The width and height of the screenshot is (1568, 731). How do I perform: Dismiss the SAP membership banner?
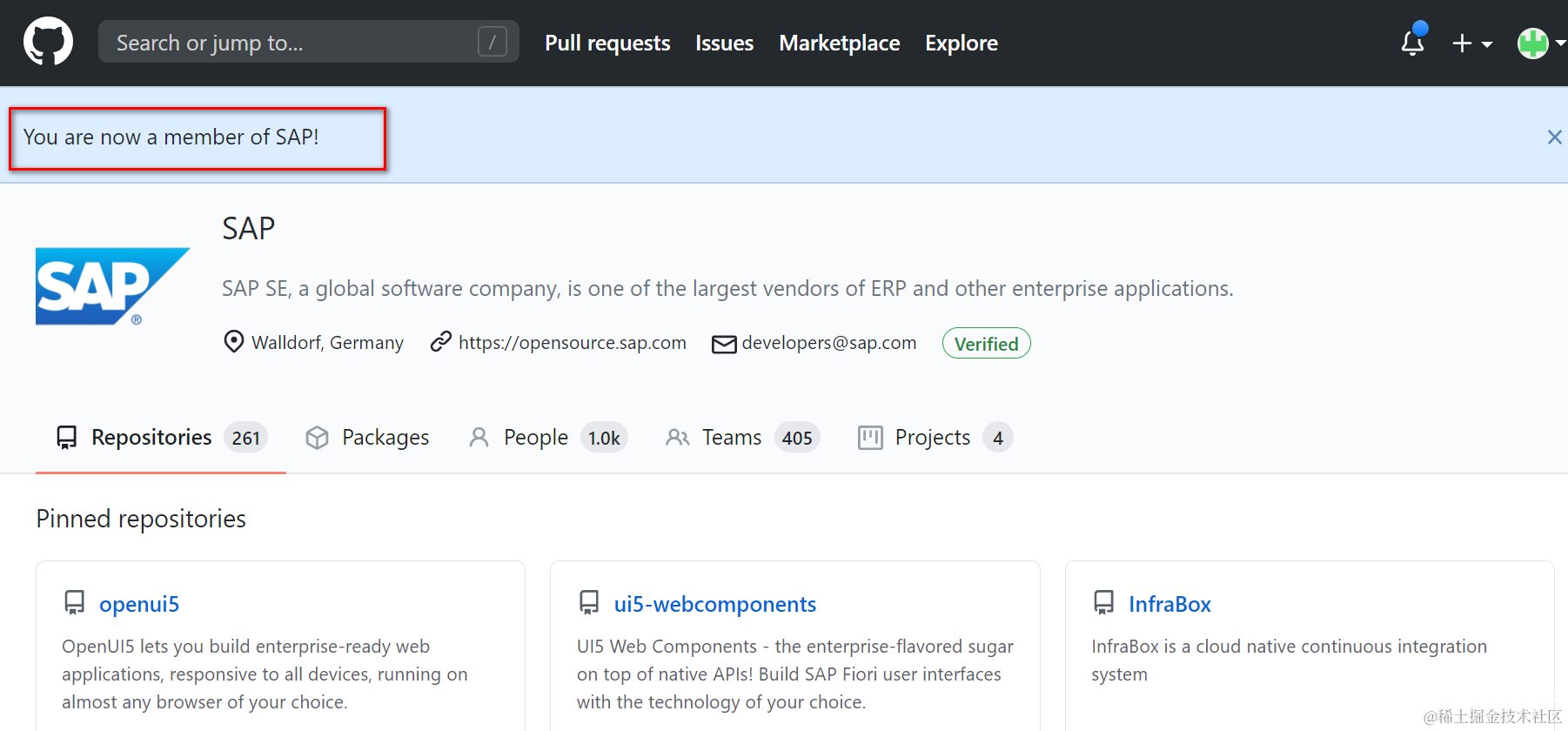(x=1554, y=137)
